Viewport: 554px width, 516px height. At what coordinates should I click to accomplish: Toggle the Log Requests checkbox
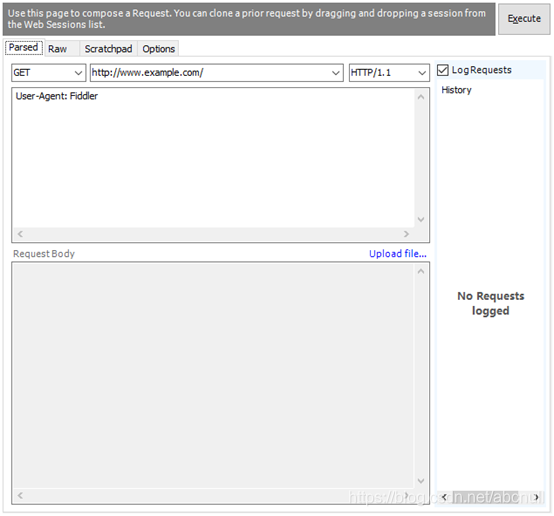coord(443,70)
